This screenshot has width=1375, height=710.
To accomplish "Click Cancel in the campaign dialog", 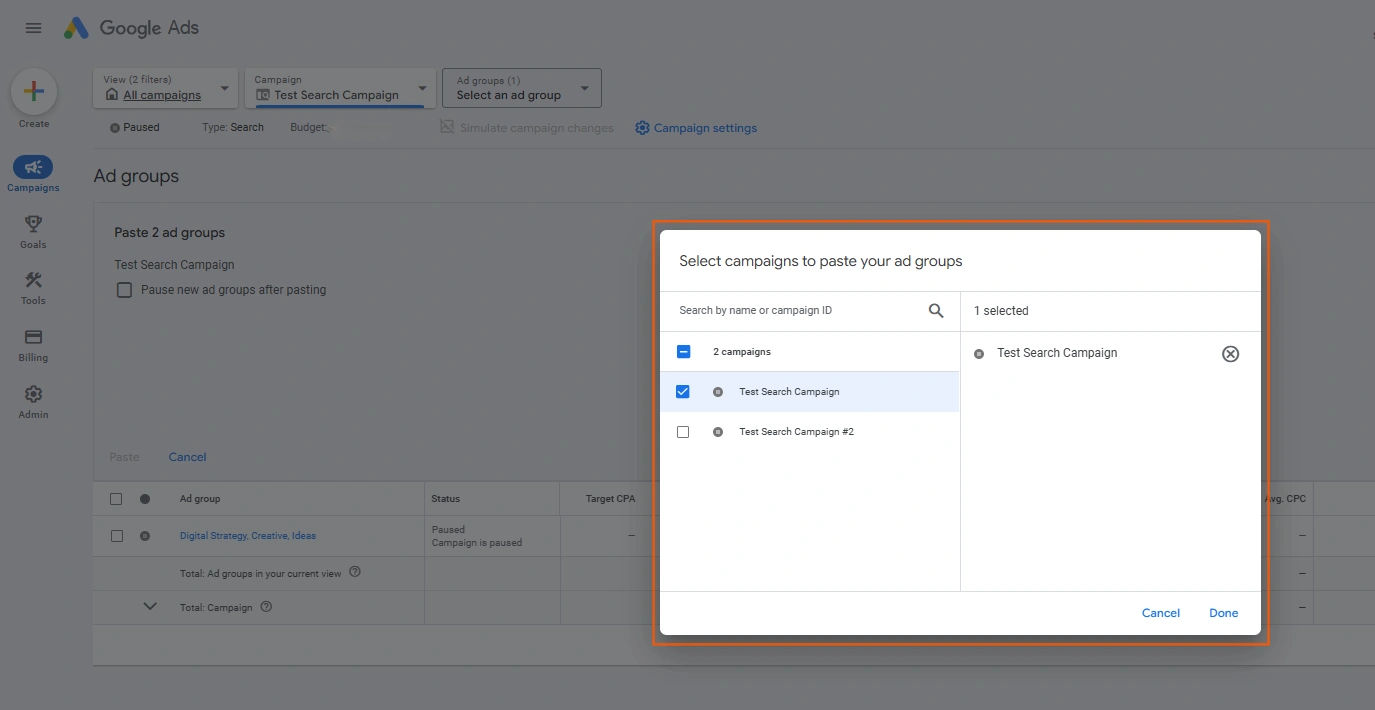I will pos(1161,613).
